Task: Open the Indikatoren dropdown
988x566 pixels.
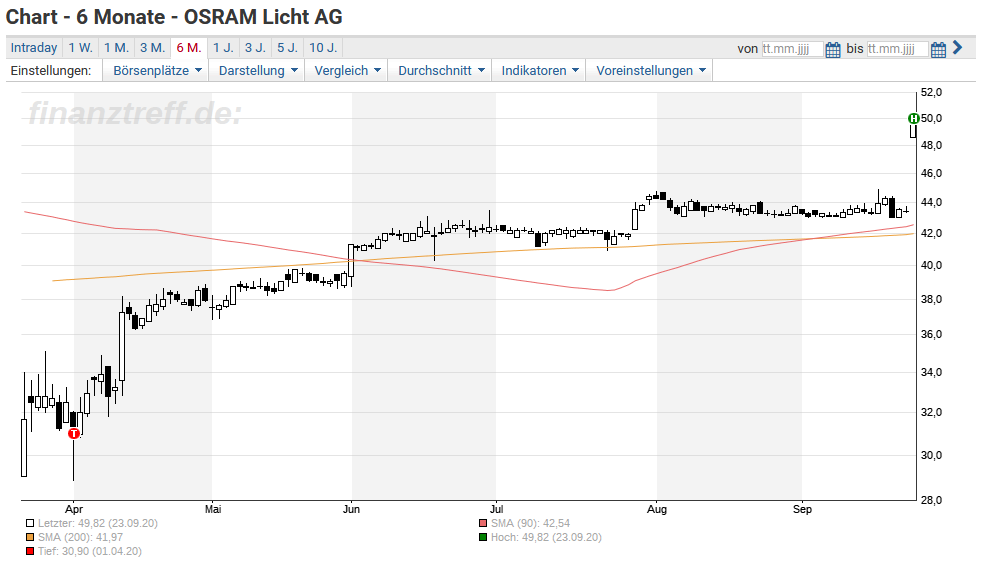Action: 540,71
